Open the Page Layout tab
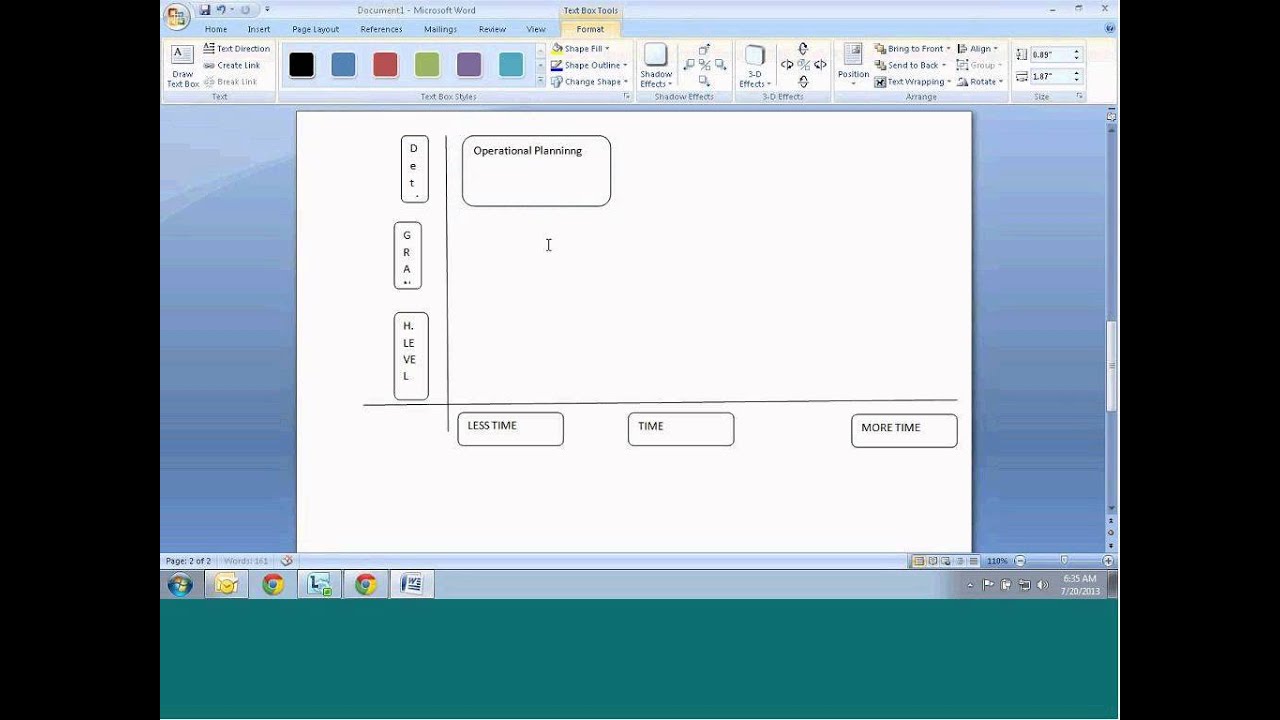 315,29
